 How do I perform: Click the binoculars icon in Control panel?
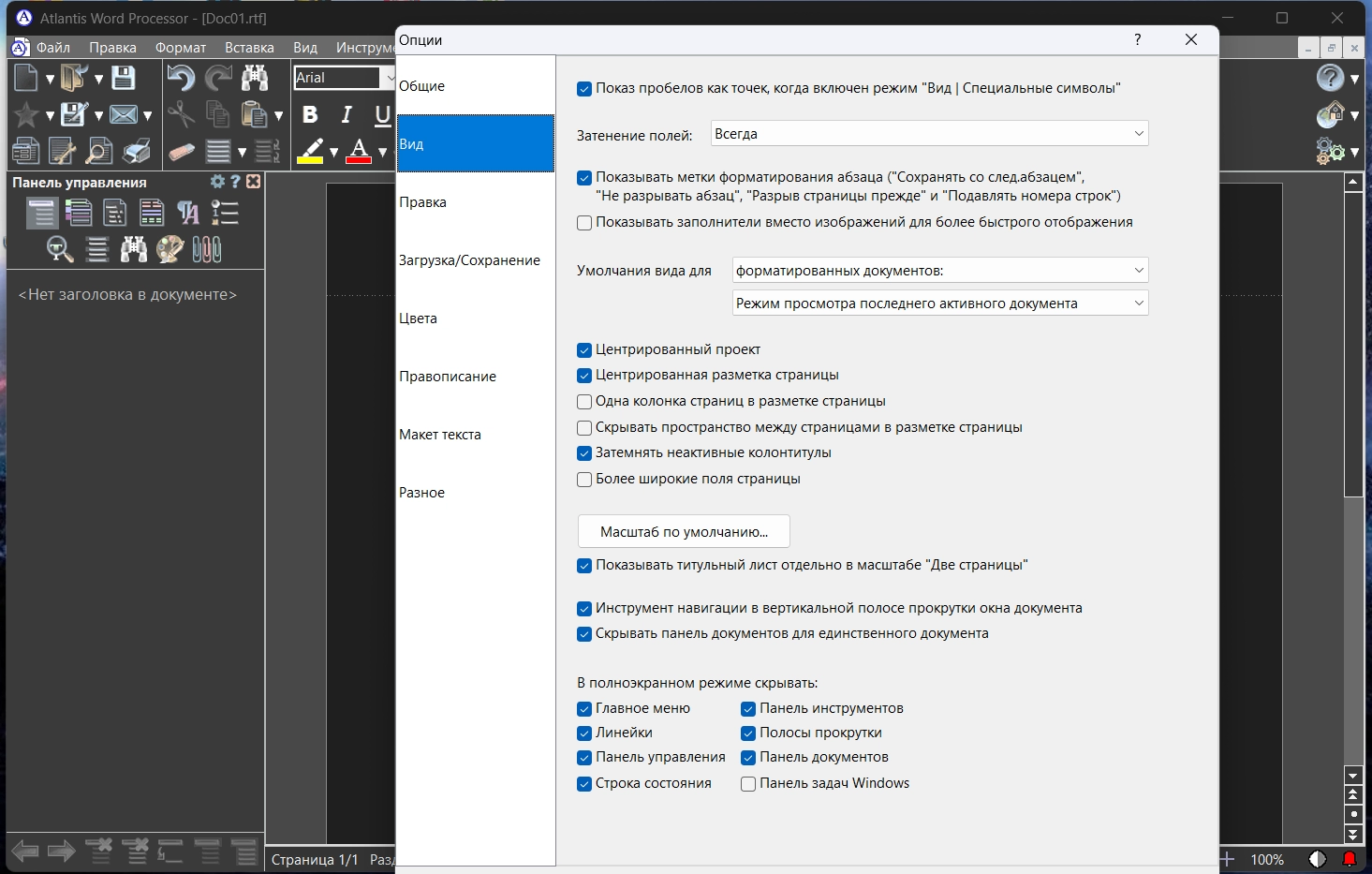(x=134, y=249)
